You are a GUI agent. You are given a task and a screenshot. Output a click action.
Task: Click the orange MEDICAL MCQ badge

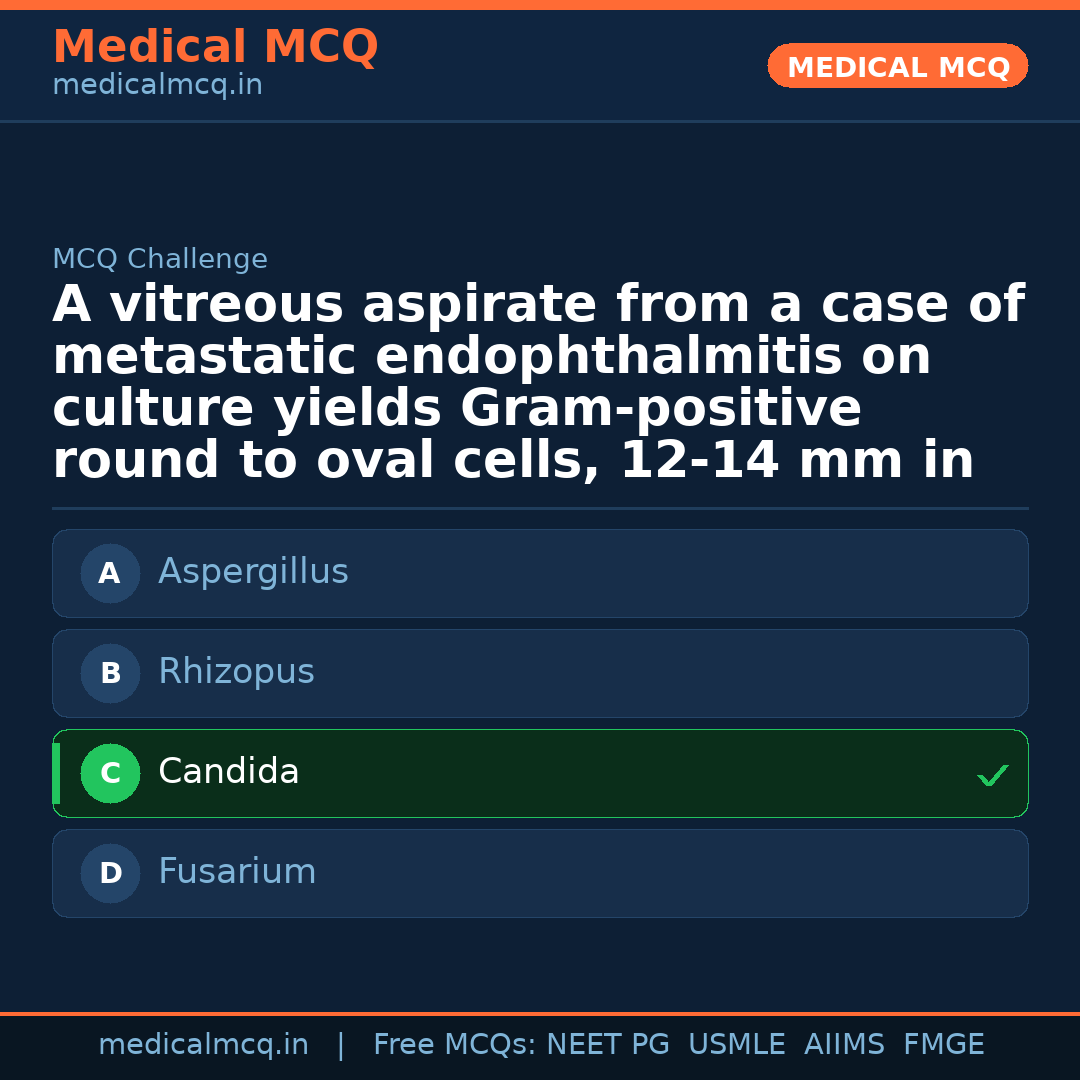point(897,67)
